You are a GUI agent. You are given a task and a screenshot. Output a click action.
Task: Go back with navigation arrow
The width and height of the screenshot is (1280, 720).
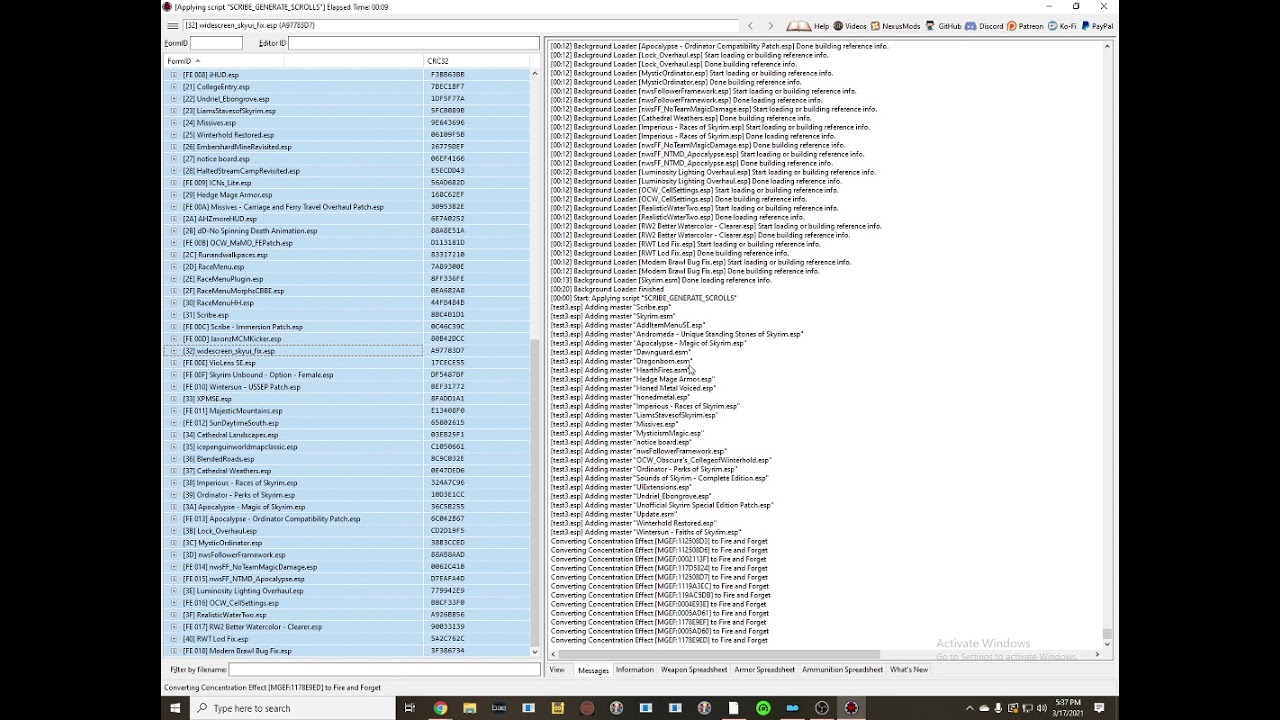tap(750, 26)
